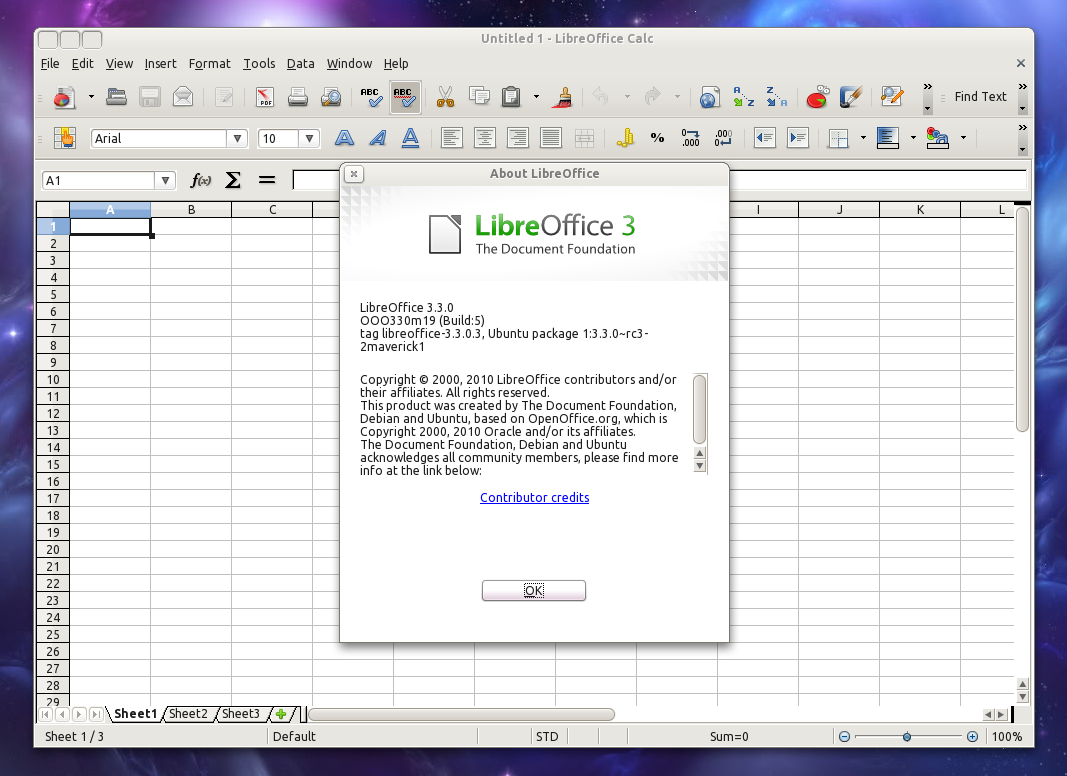Click the Redo arrow icon
The image size is (1067, 776).
[652, 97]
